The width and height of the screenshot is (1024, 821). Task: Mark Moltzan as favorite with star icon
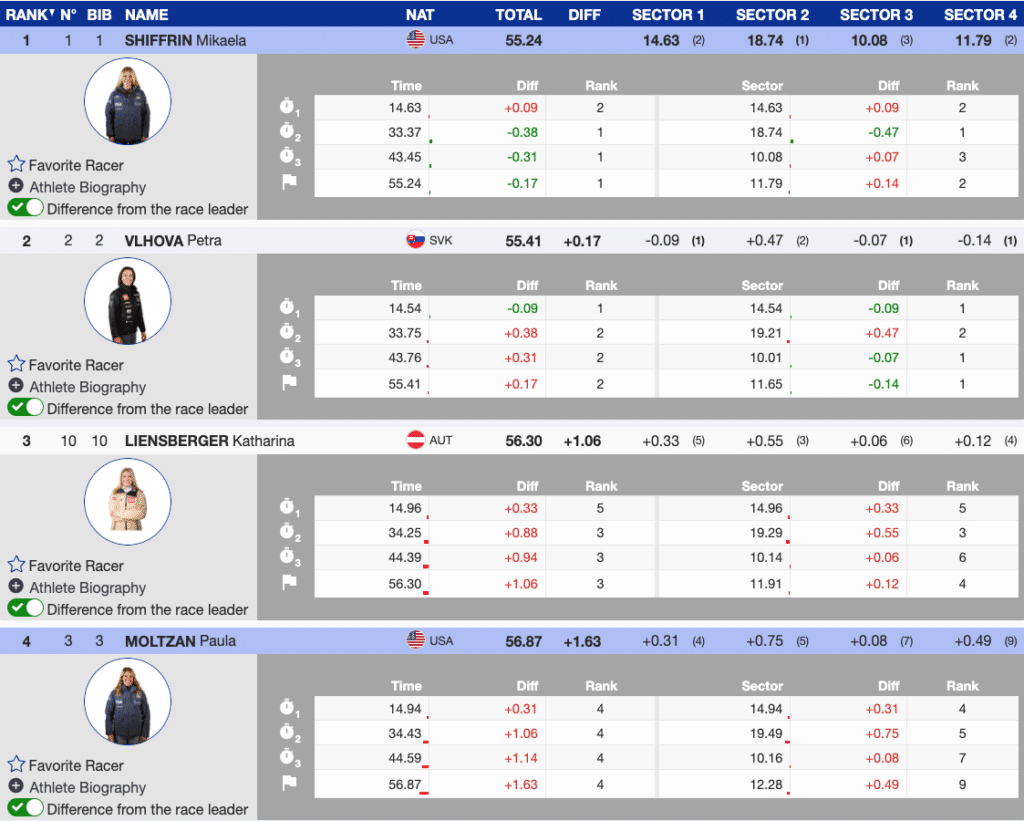16,765
